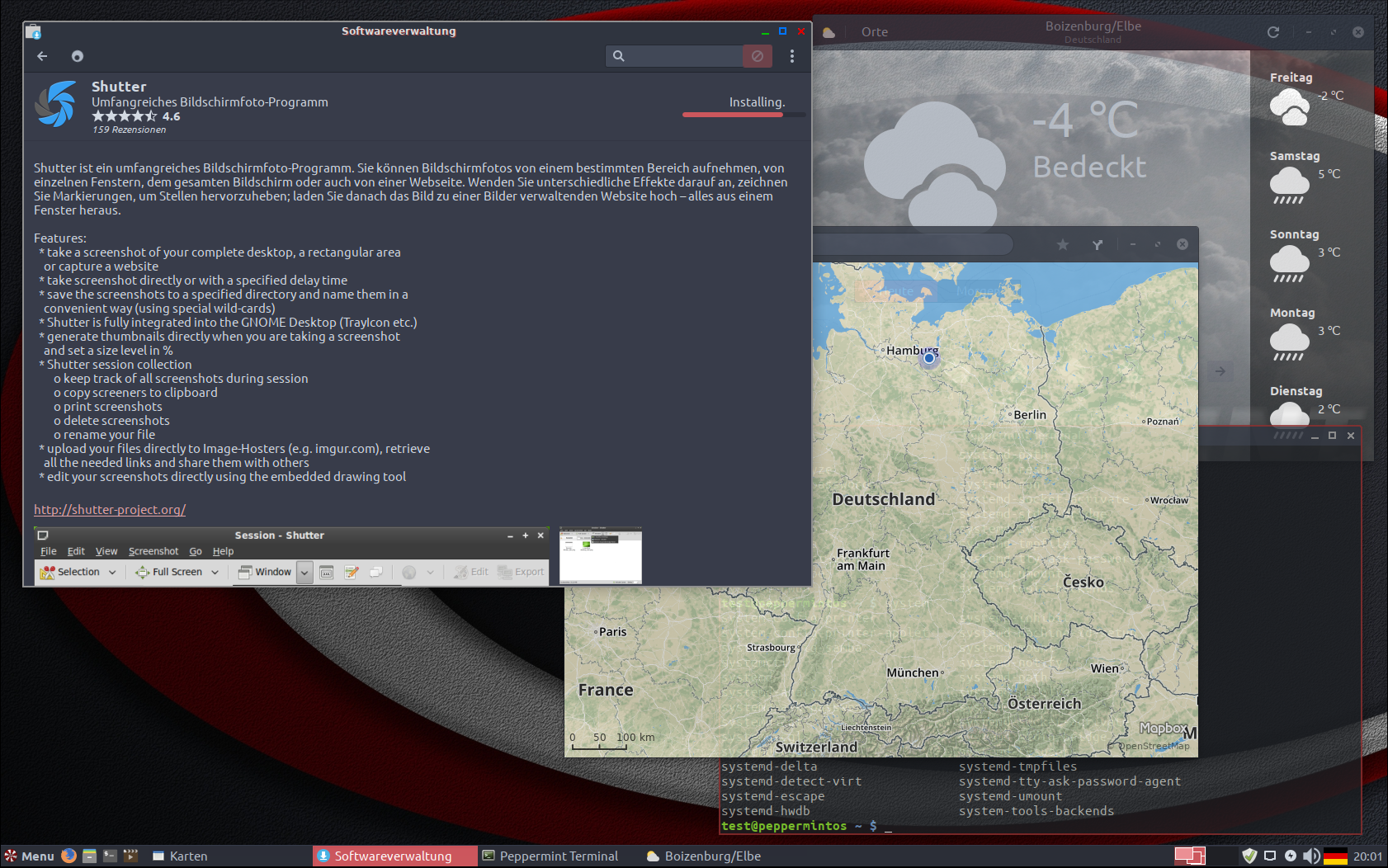1388x868 pixels.
Task: Launch Firefox from the panel
Action: point(69,856)
